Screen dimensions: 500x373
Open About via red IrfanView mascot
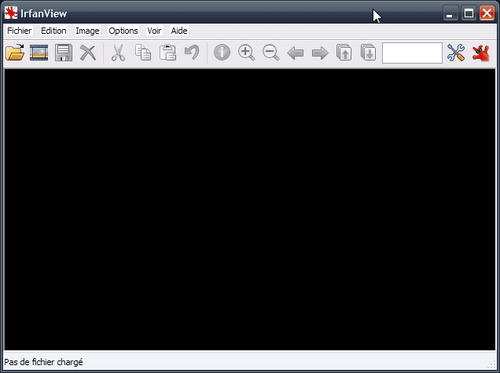pyautogui.click(x=481, y=53)
